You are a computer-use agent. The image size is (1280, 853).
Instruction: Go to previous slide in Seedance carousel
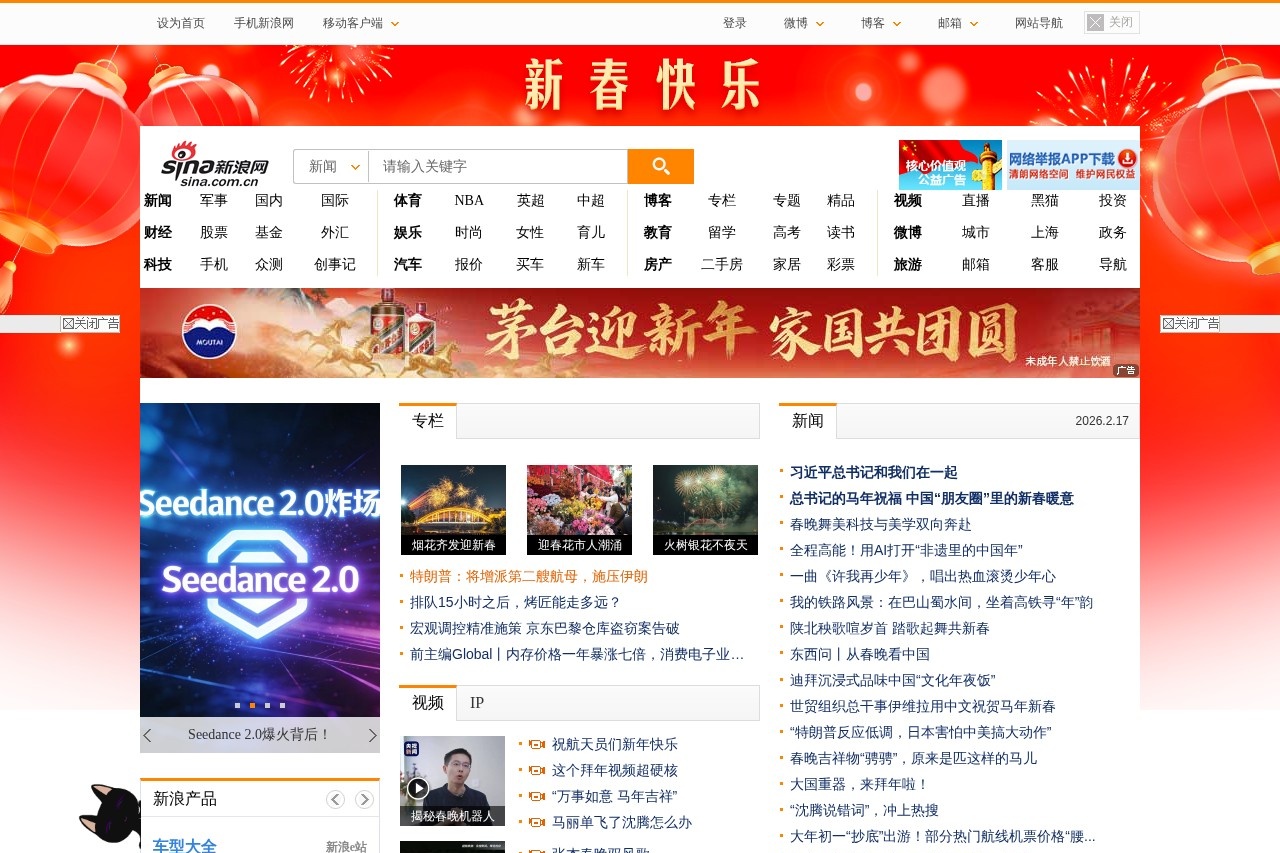pos(147,735)
